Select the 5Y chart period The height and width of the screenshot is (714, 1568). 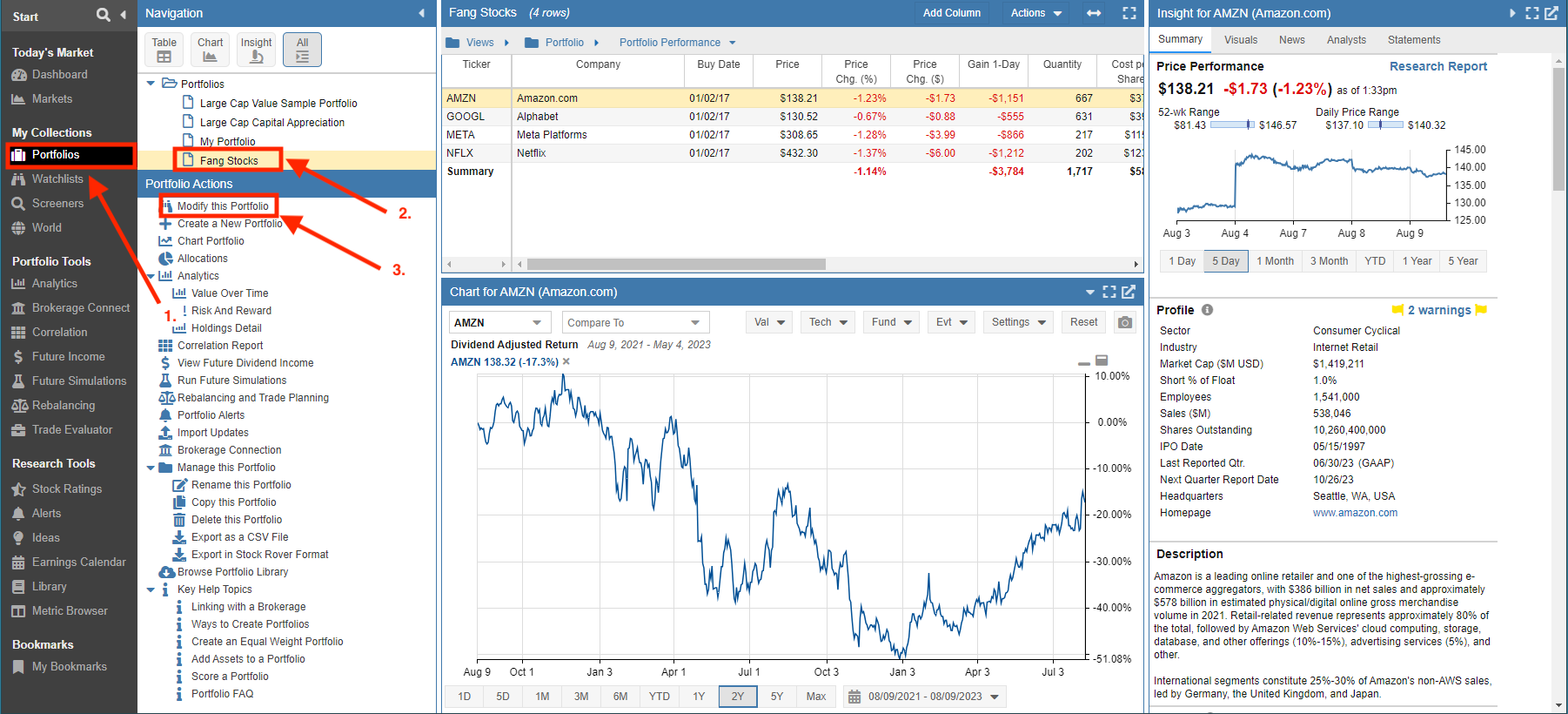(x=777, y=697)
